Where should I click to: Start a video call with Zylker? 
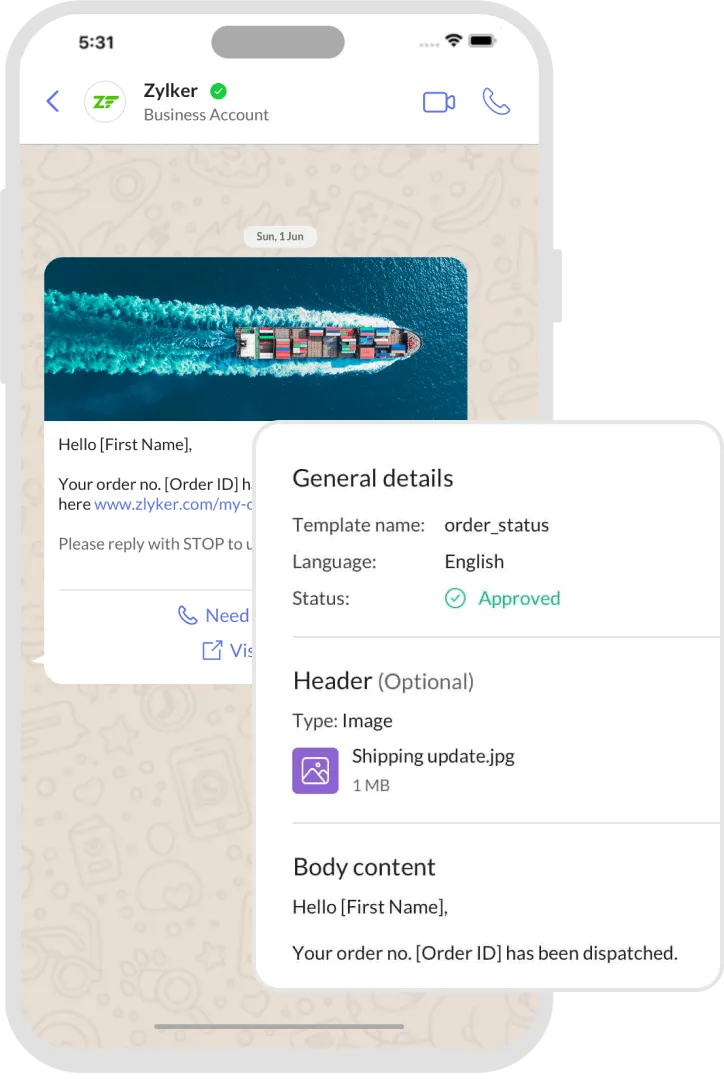click(x=439, y=102)
